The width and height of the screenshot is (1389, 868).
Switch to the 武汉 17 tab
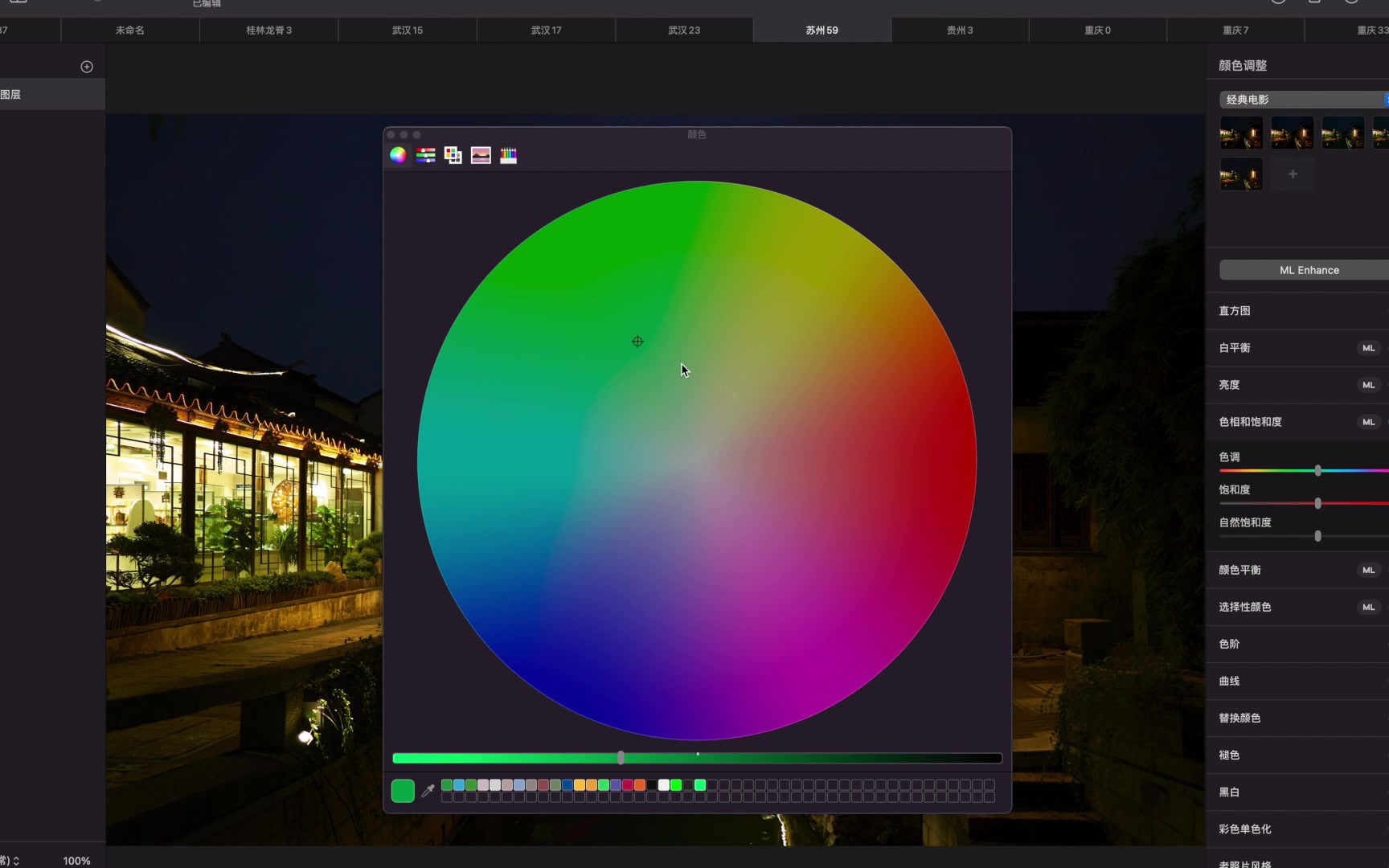coord(546,31)
